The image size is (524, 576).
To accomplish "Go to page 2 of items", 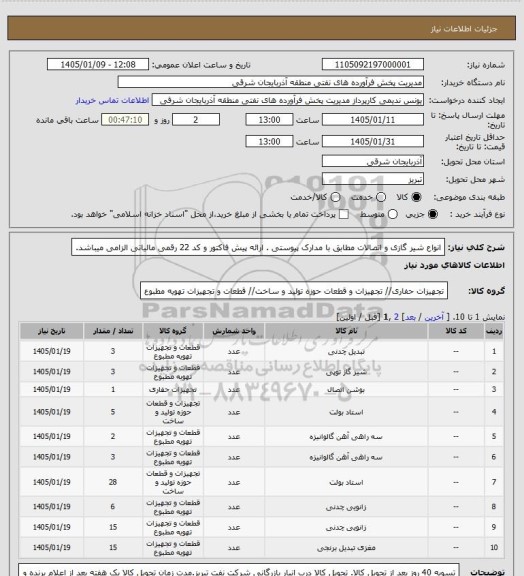I will click(x=396, y=317).
